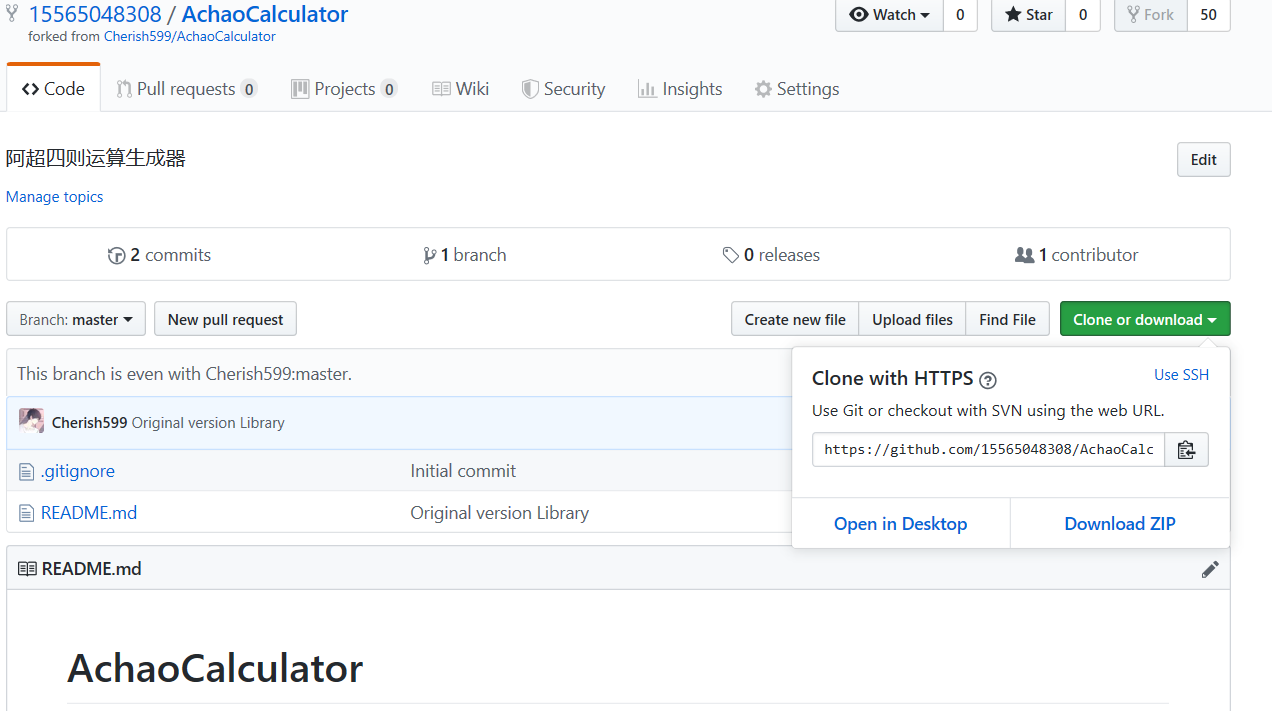1272x711 pixels.
Task: Click Download ZIP
Action: pyautogui.click(x=1120, y=524)
